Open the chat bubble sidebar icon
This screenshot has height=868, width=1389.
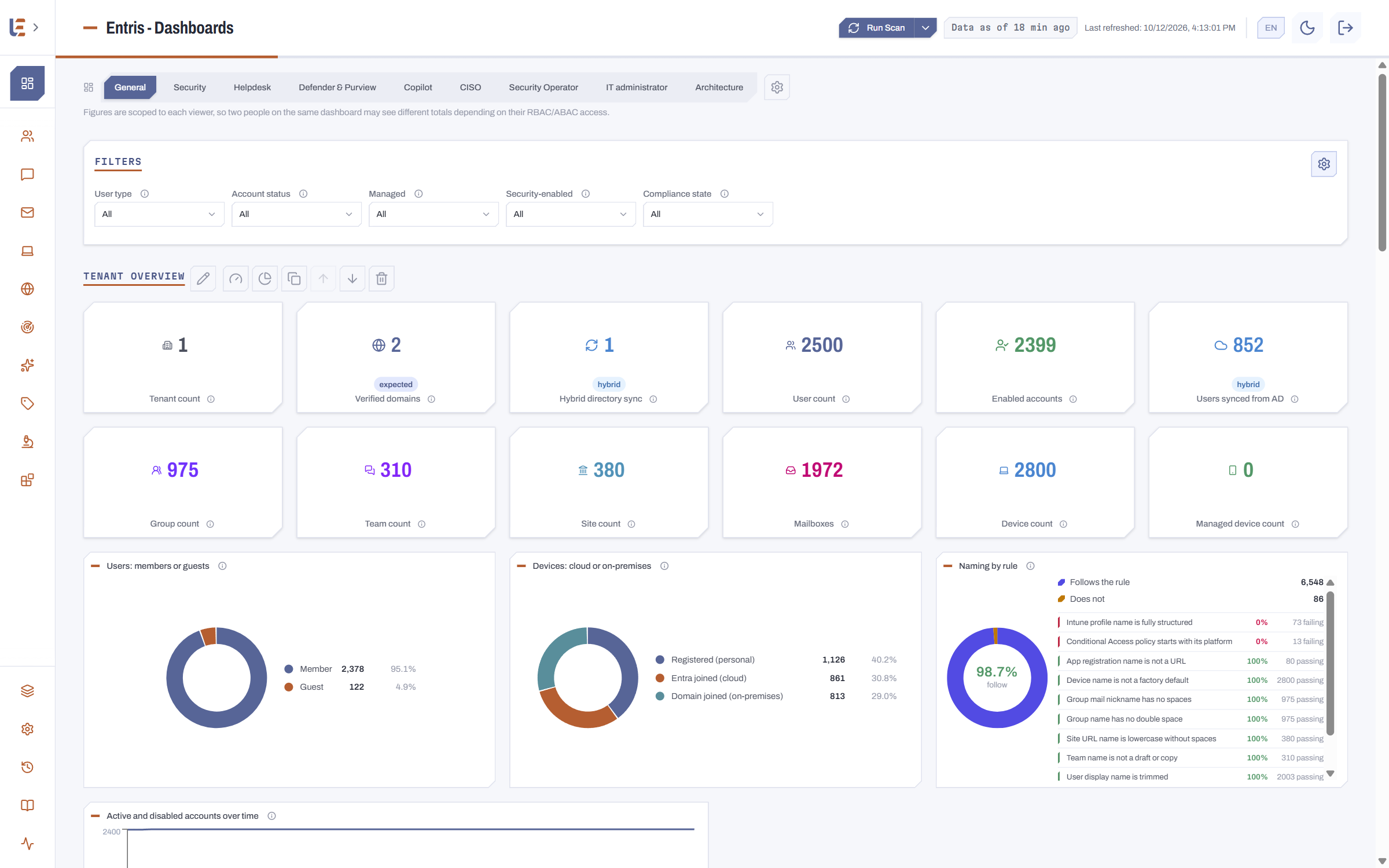click(x=27, y=174)
